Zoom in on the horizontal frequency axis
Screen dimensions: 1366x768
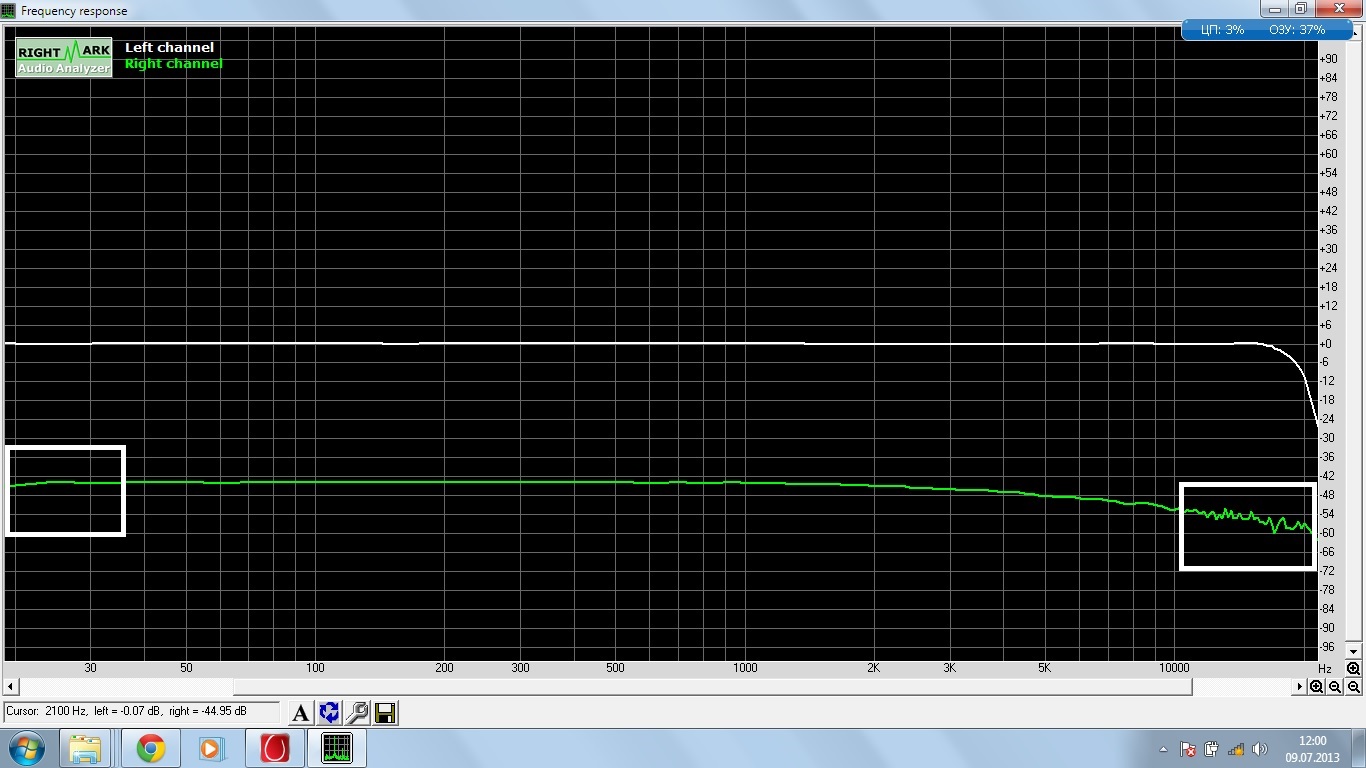pos(1316,687)
